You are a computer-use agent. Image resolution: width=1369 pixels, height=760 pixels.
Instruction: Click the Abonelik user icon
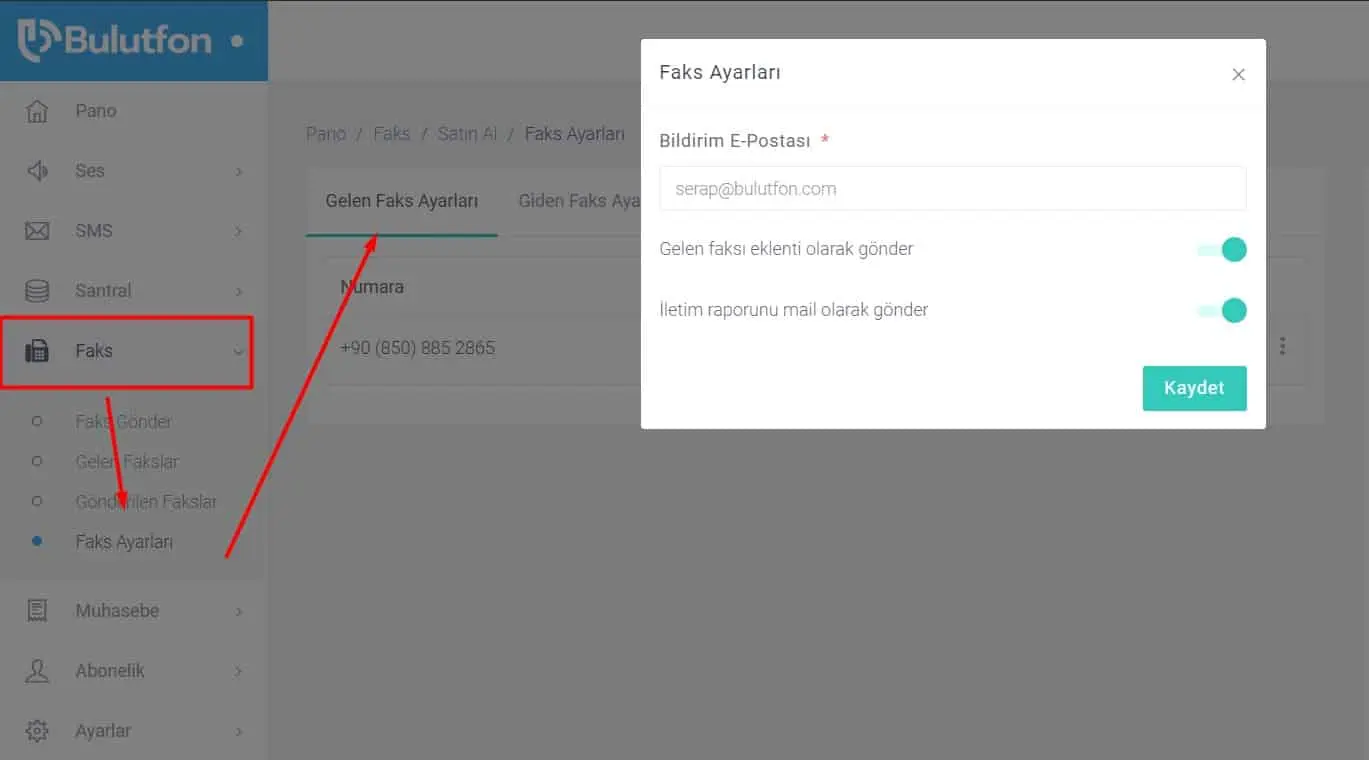pos(37,671)
